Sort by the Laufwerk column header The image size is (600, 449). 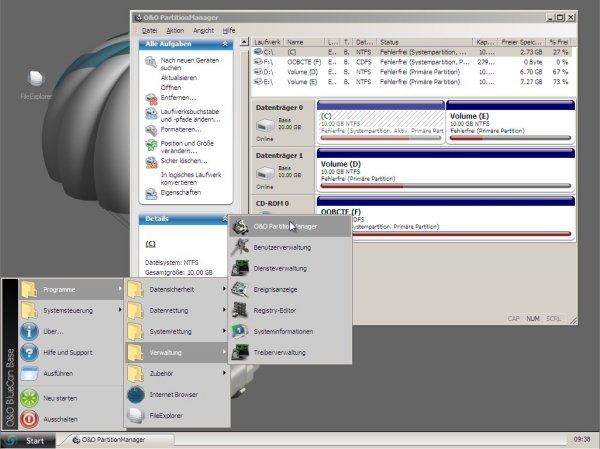pyautogui.click(x=267, y=42)
